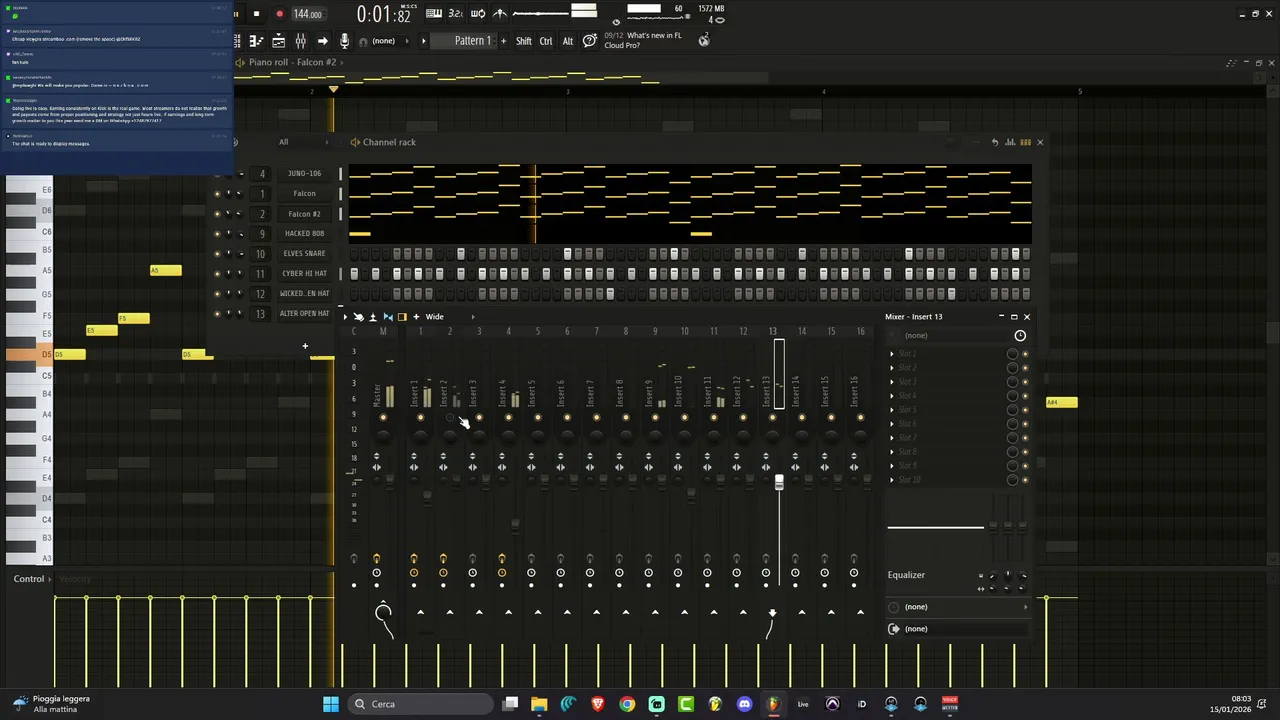Select the A5 note in piano roll

point(166,271)
